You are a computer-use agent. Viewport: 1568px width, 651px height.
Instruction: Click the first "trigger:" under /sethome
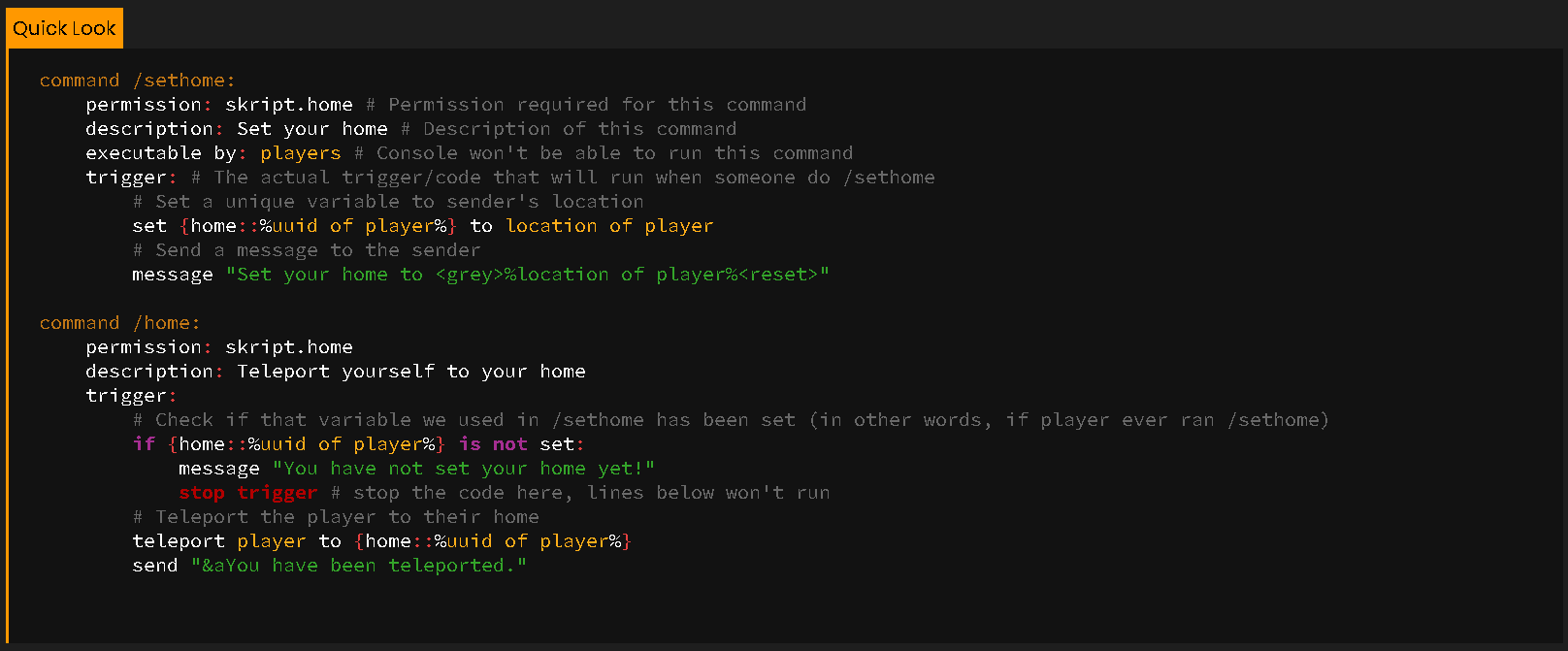pyautogui.click(x=131, y=178)
